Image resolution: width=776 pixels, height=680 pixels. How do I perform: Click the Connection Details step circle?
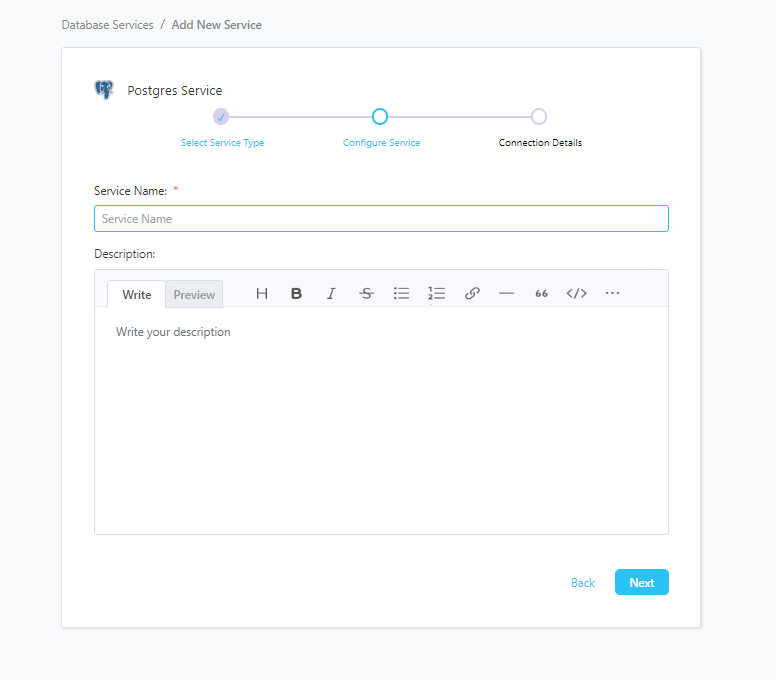coord(539,116)
